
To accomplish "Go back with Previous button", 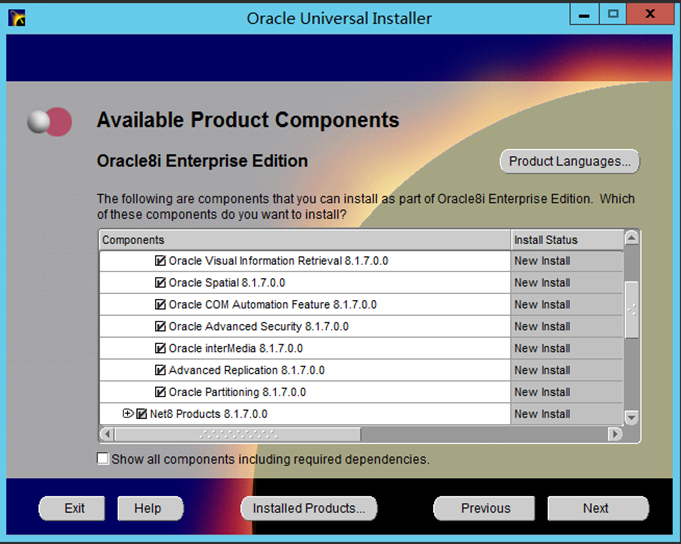I will click(484, 508).
